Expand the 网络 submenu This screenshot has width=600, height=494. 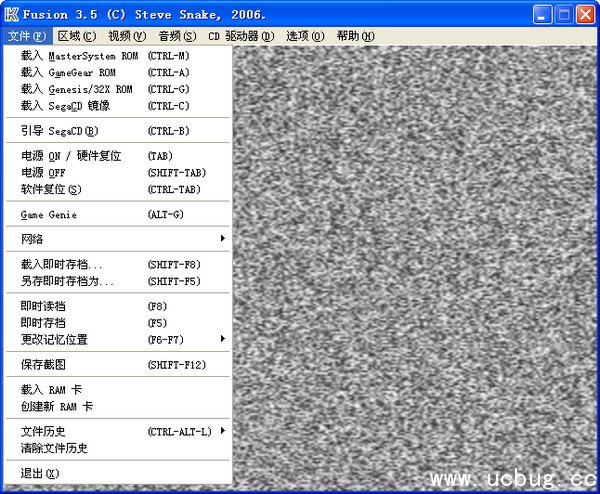(x=118, y=240)
